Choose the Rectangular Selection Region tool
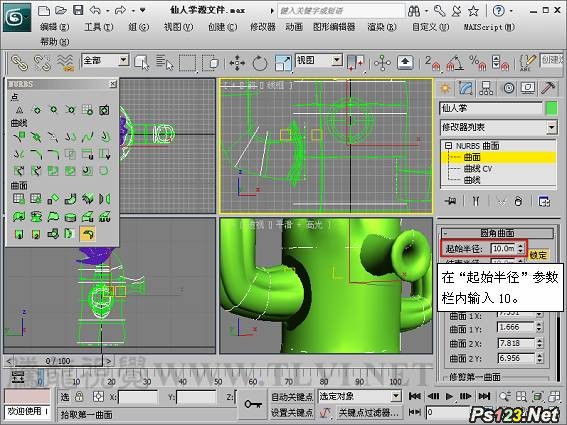The height and width of the screenshot is (425, 567). [187, 63]
